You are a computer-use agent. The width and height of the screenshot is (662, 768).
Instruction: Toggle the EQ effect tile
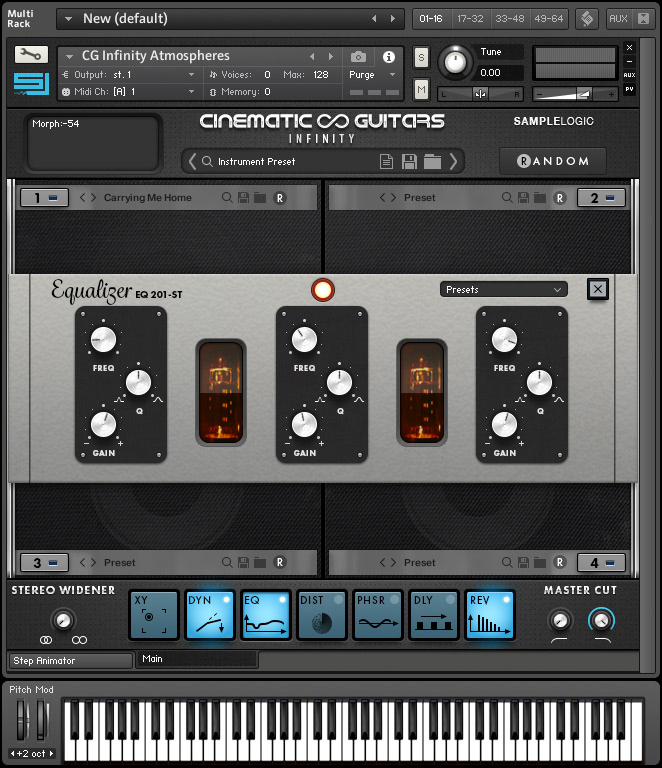click(265, 615)
